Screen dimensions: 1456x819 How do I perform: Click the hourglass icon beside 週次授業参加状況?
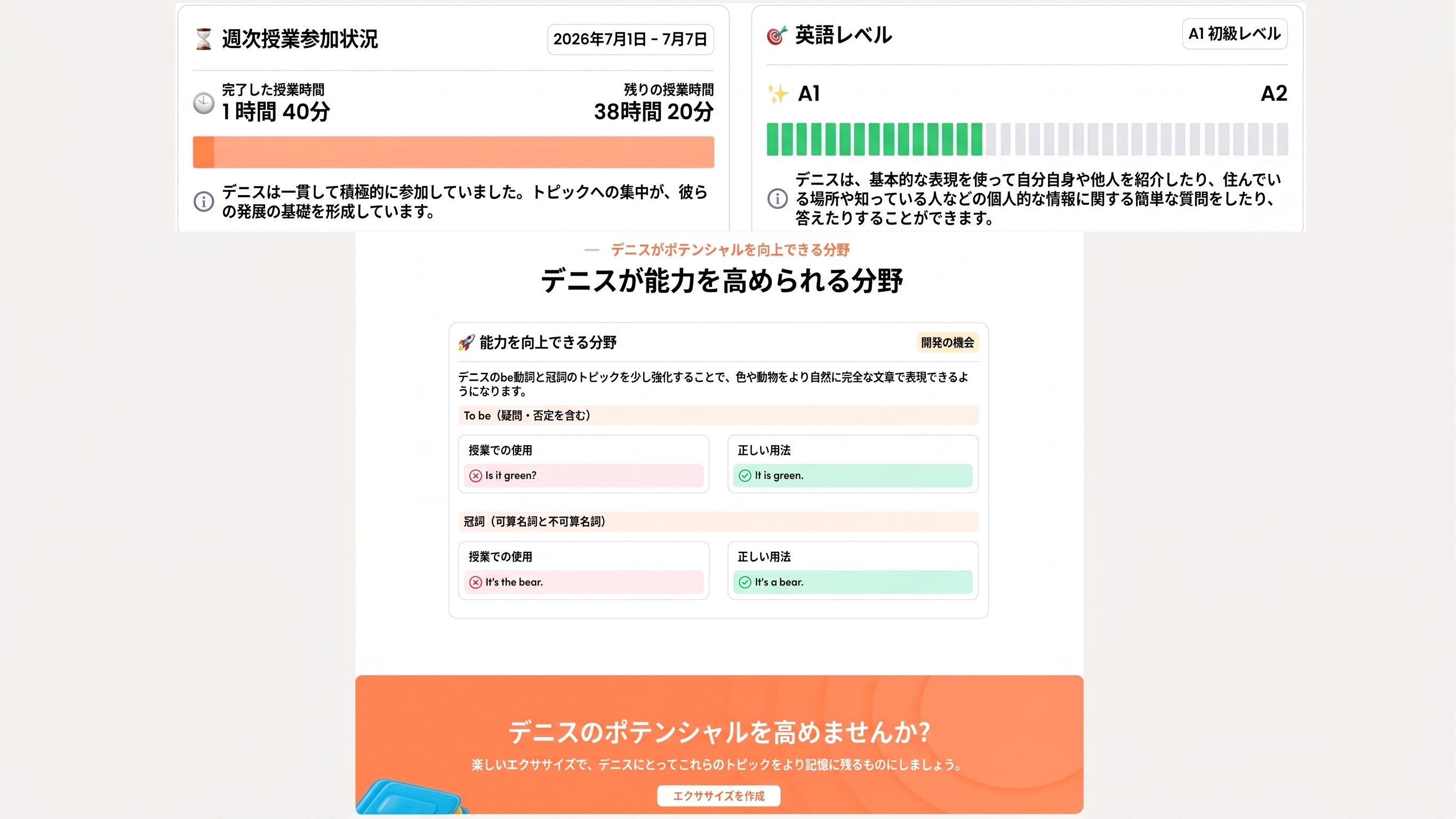coord(204,39)
